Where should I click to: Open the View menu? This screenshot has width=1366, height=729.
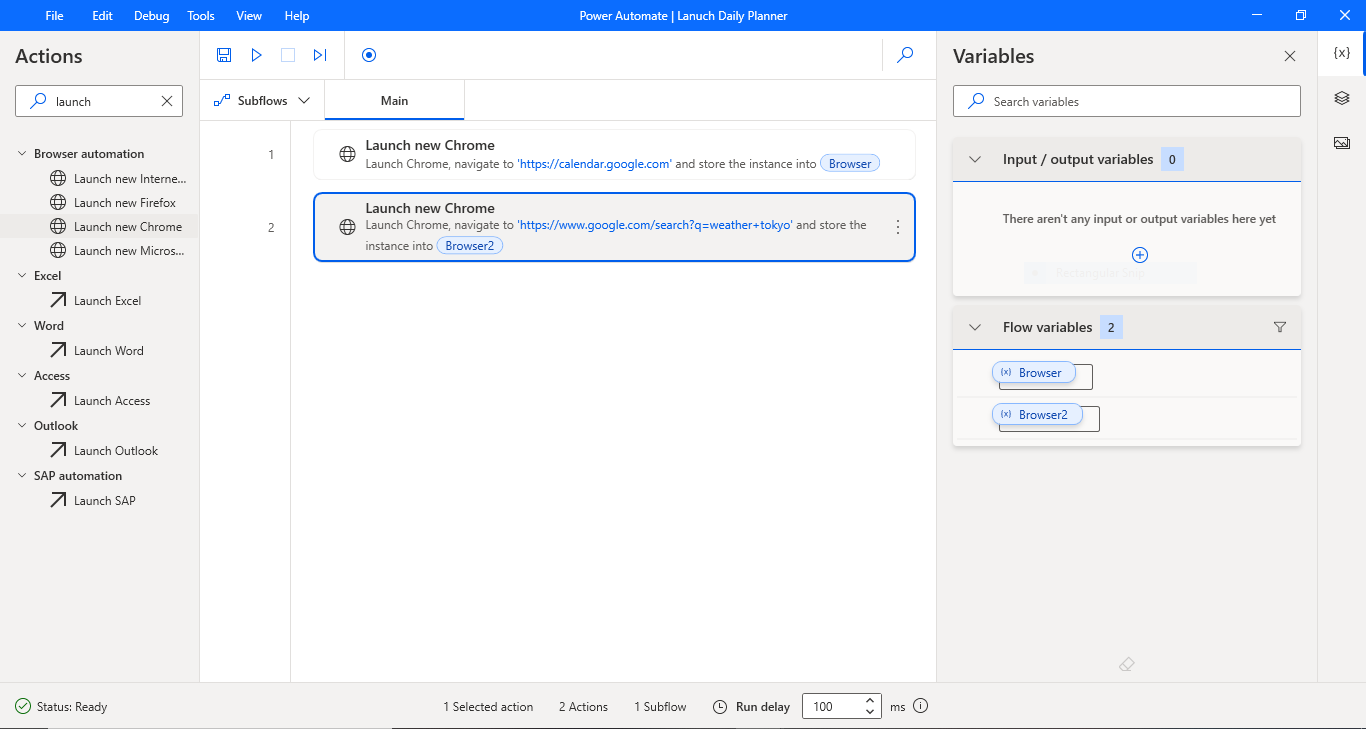click(x=249, y=15)
